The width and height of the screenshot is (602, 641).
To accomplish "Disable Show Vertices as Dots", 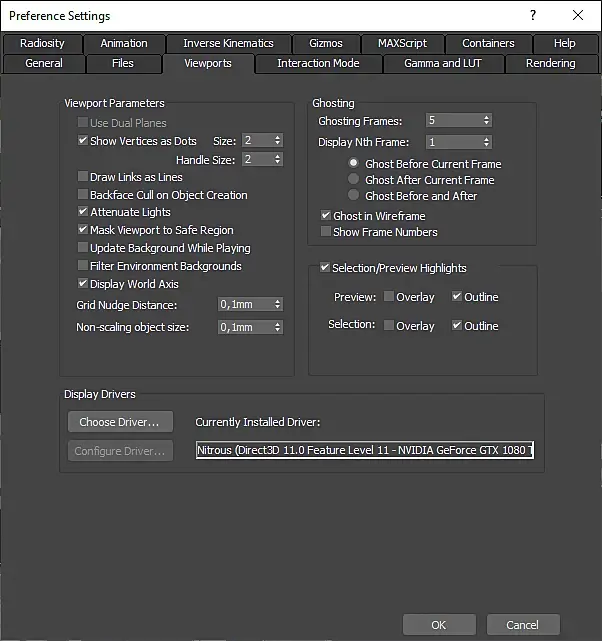I will click(x=83, y=140).
